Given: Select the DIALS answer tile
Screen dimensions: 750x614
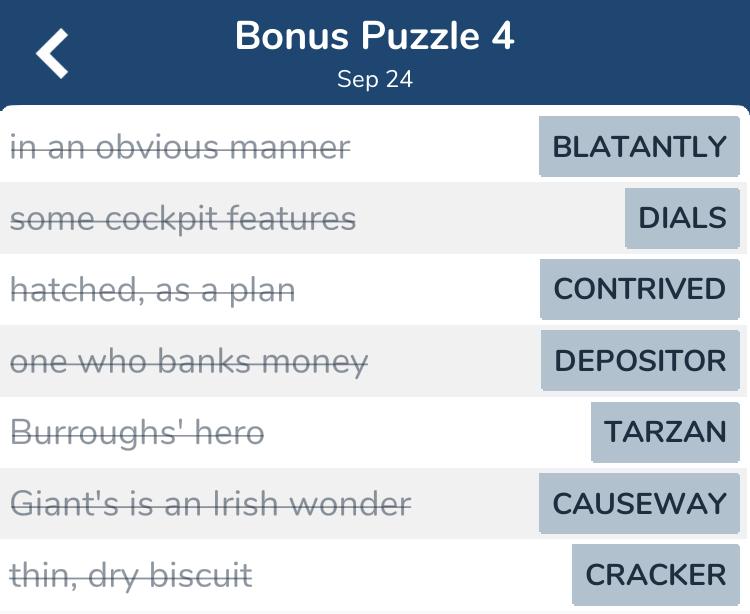Looking at the screenshot, I should coord(682,218).
